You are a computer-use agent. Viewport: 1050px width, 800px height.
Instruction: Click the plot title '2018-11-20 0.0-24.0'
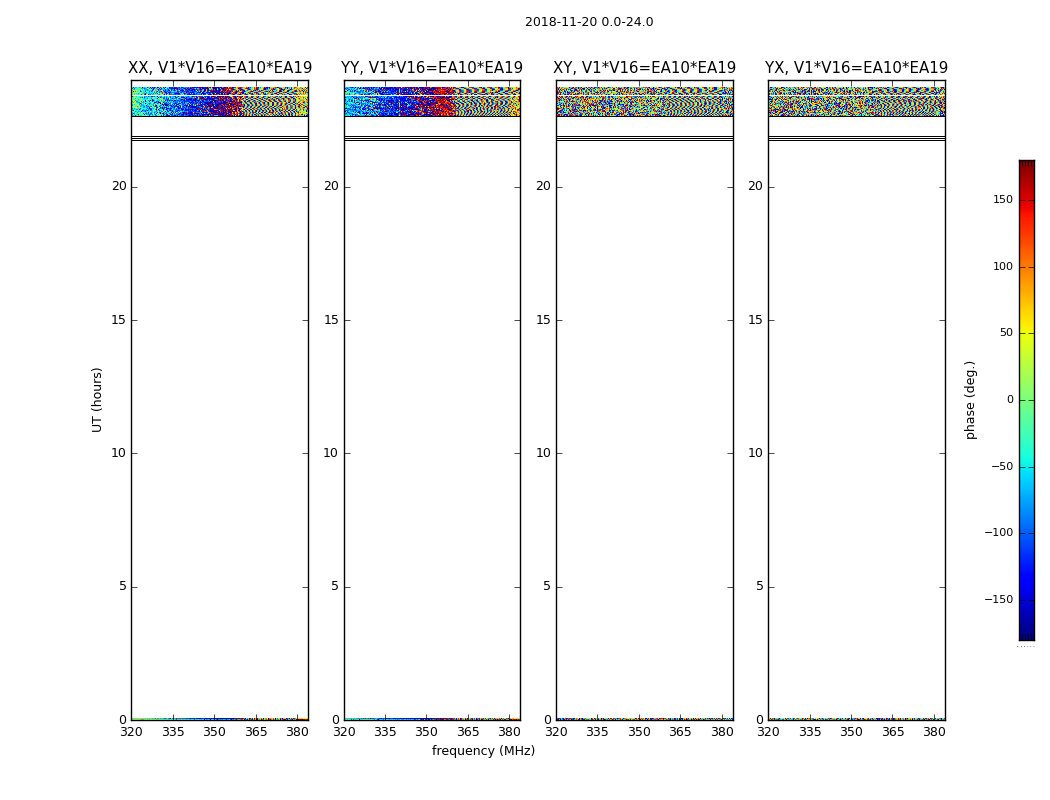(x=589, y=22)
